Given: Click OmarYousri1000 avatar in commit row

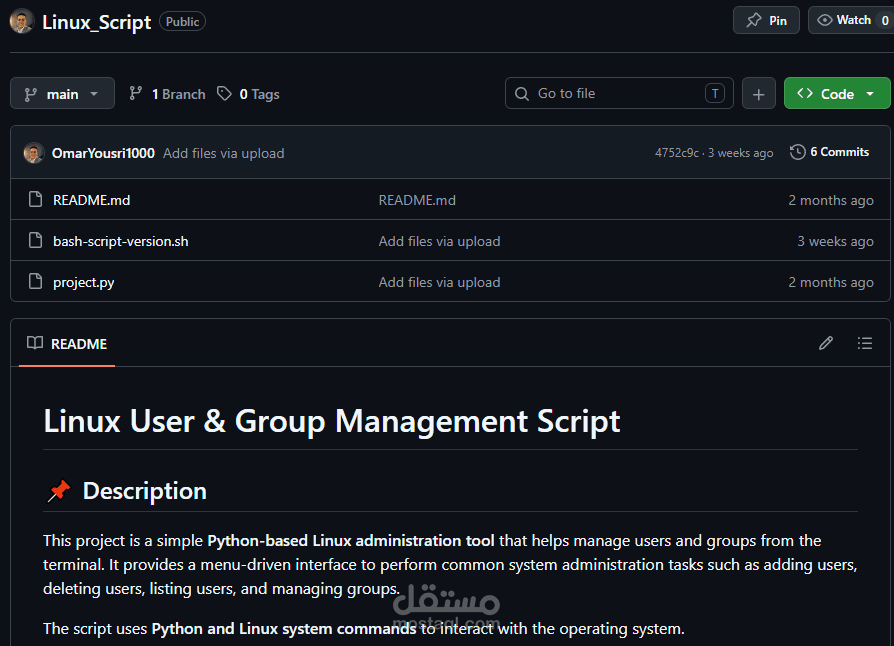Looking at the screenshot, I should (x=34, y=153).
